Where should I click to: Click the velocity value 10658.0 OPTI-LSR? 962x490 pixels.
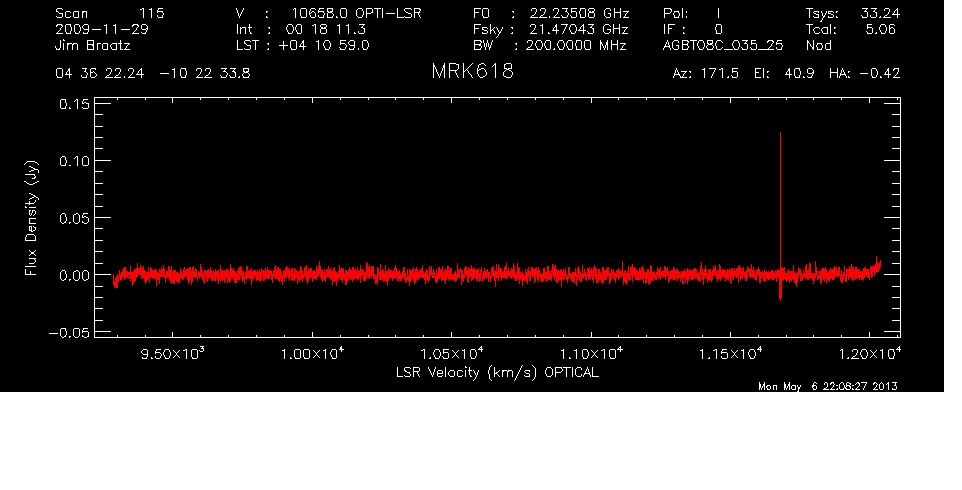pyautogui.click(x=356, y=13)
